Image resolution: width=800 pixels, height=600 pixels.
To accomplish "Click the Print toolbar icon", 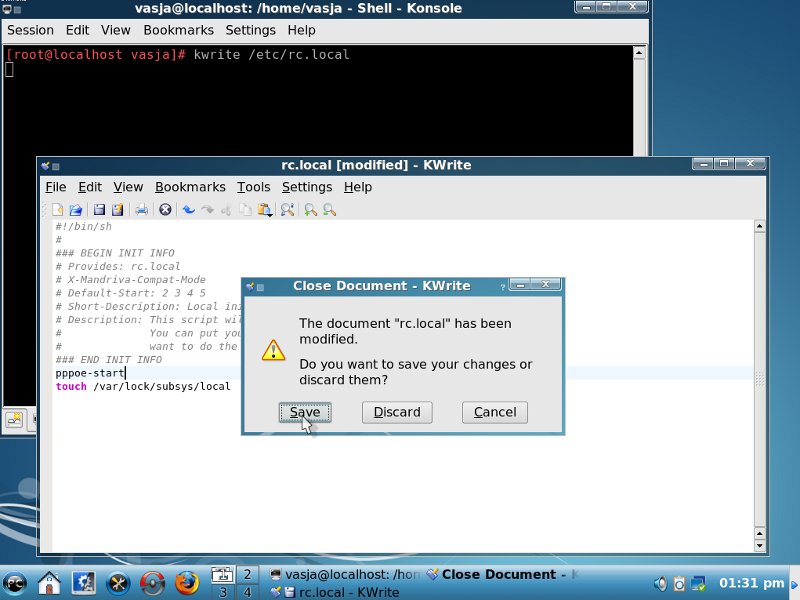I will (142, 210).
